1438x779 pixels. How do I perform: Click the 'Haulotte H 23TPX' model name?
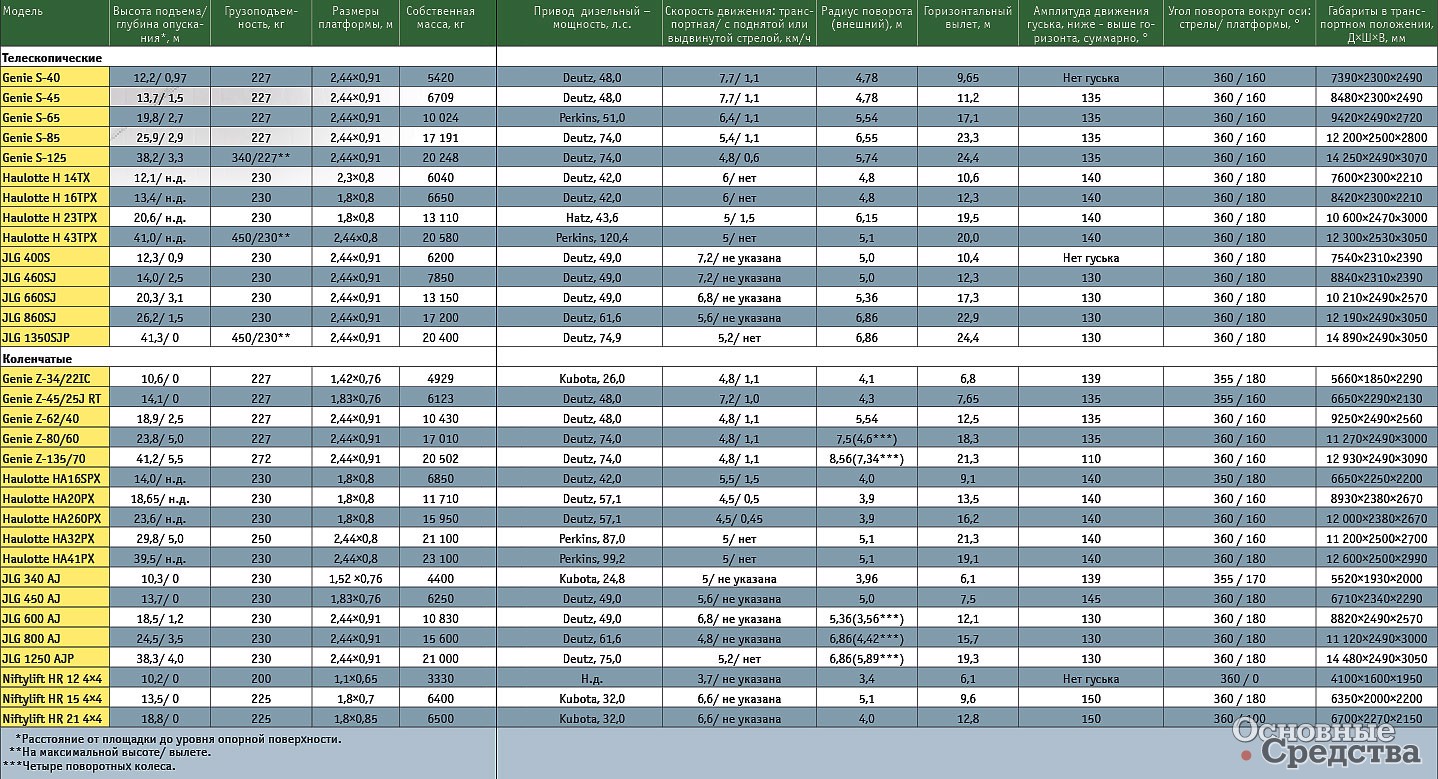coord(49,217)
